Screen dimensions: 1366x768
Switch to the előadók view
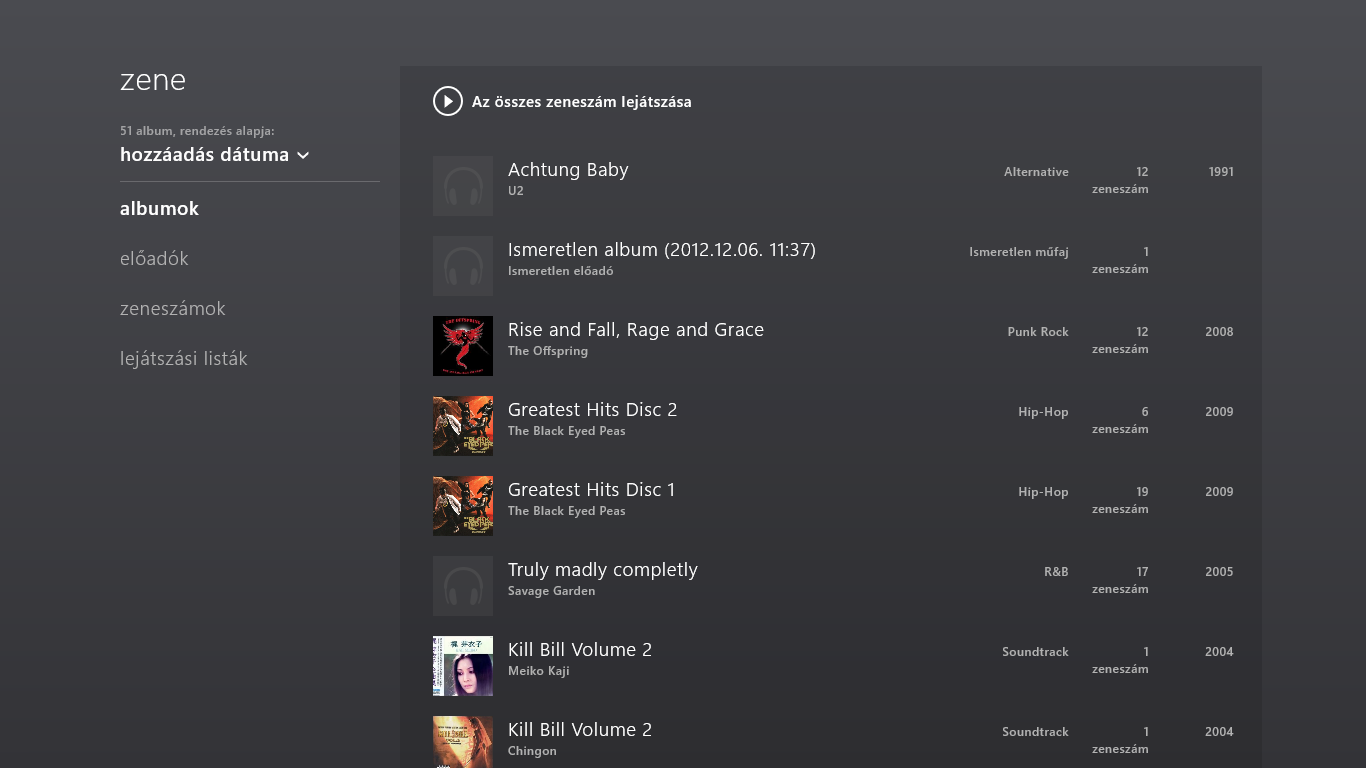[154, 259]
